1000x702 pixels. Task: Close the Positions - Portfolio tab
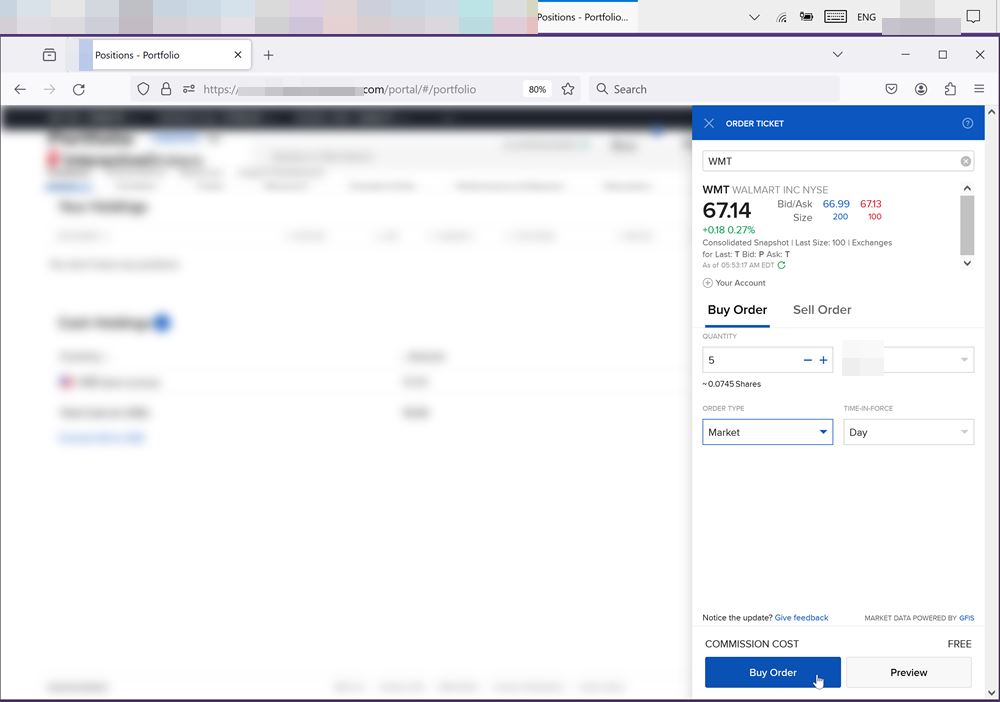point(238,55)
